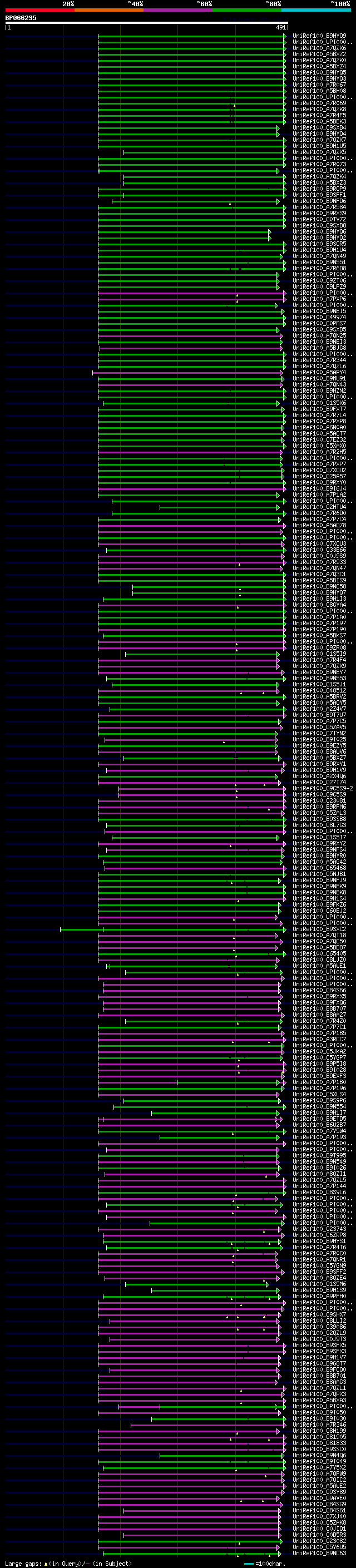Click the label UniRef100_B9FXT7

(x=319, y=409)
